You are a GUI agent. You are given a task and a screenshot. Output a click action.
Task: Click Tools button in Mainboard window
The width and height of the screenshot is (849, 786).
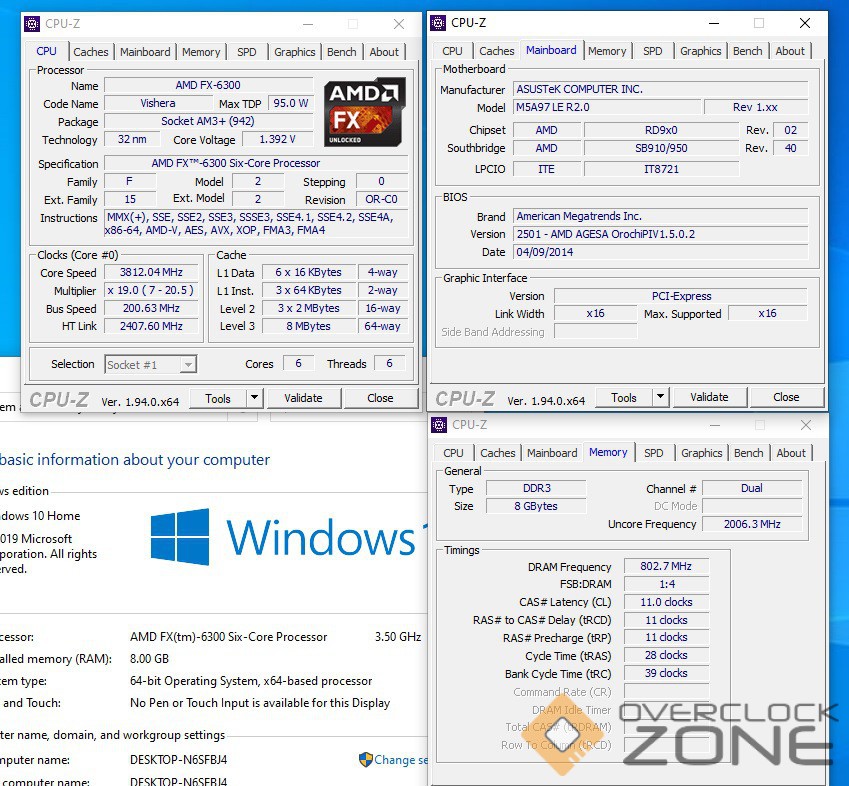coord(624,397)
